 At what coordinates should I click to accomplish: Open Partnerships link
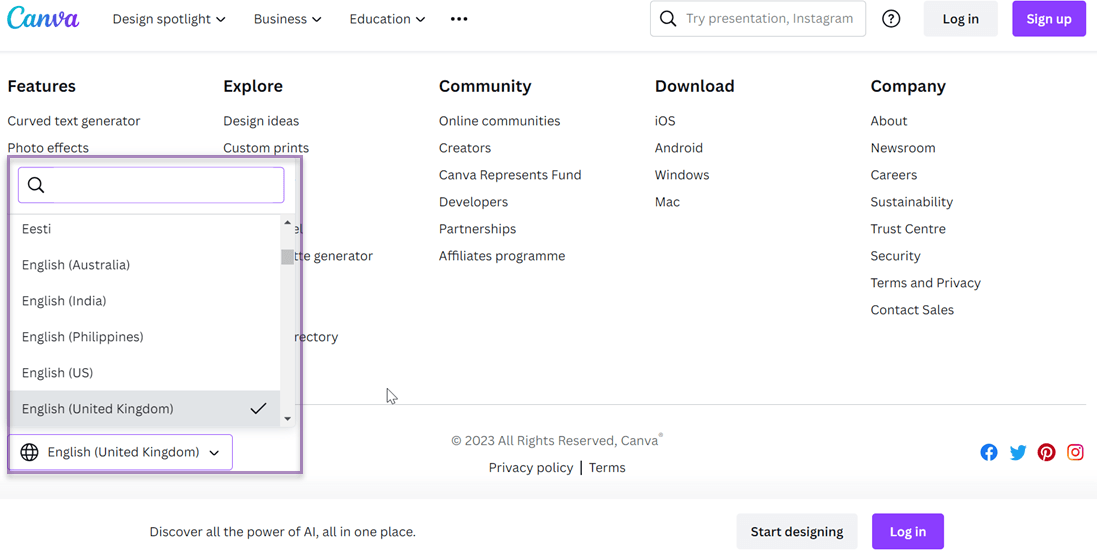[478, 229]
